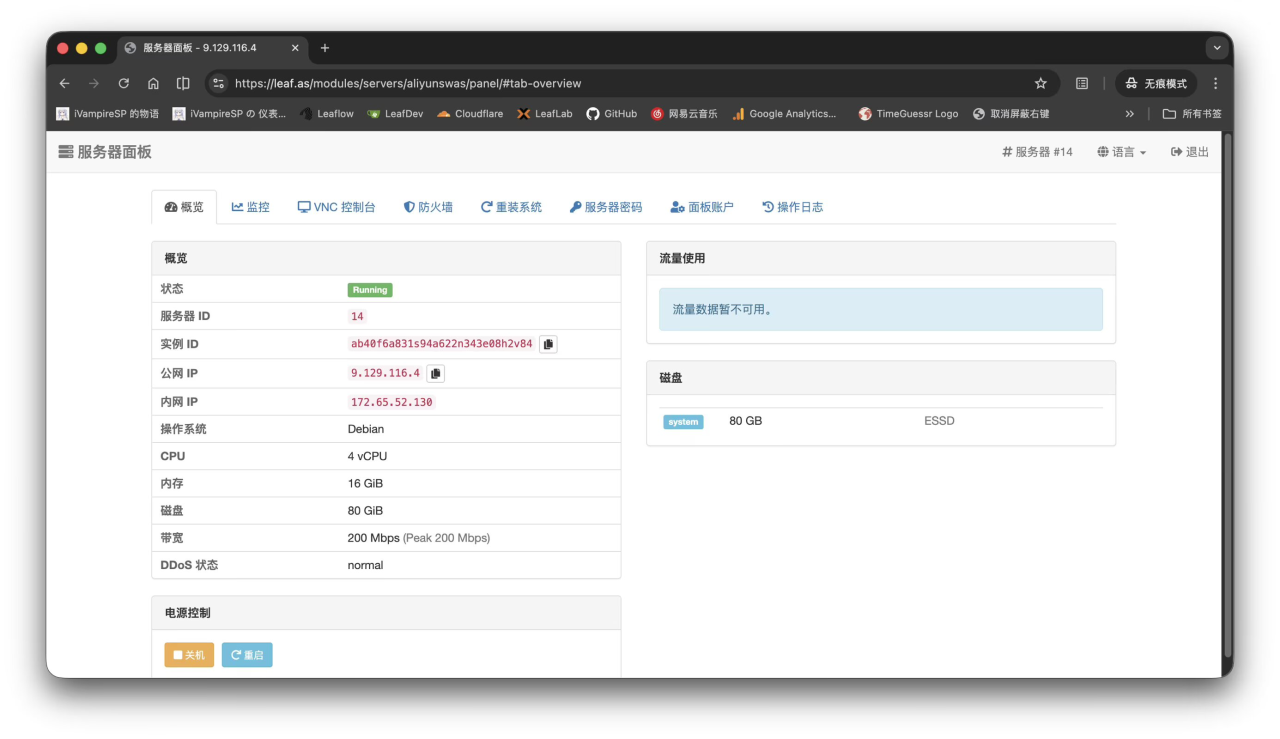
Task: Copy the instance ID to clipboard
Action: pos(548,344)
